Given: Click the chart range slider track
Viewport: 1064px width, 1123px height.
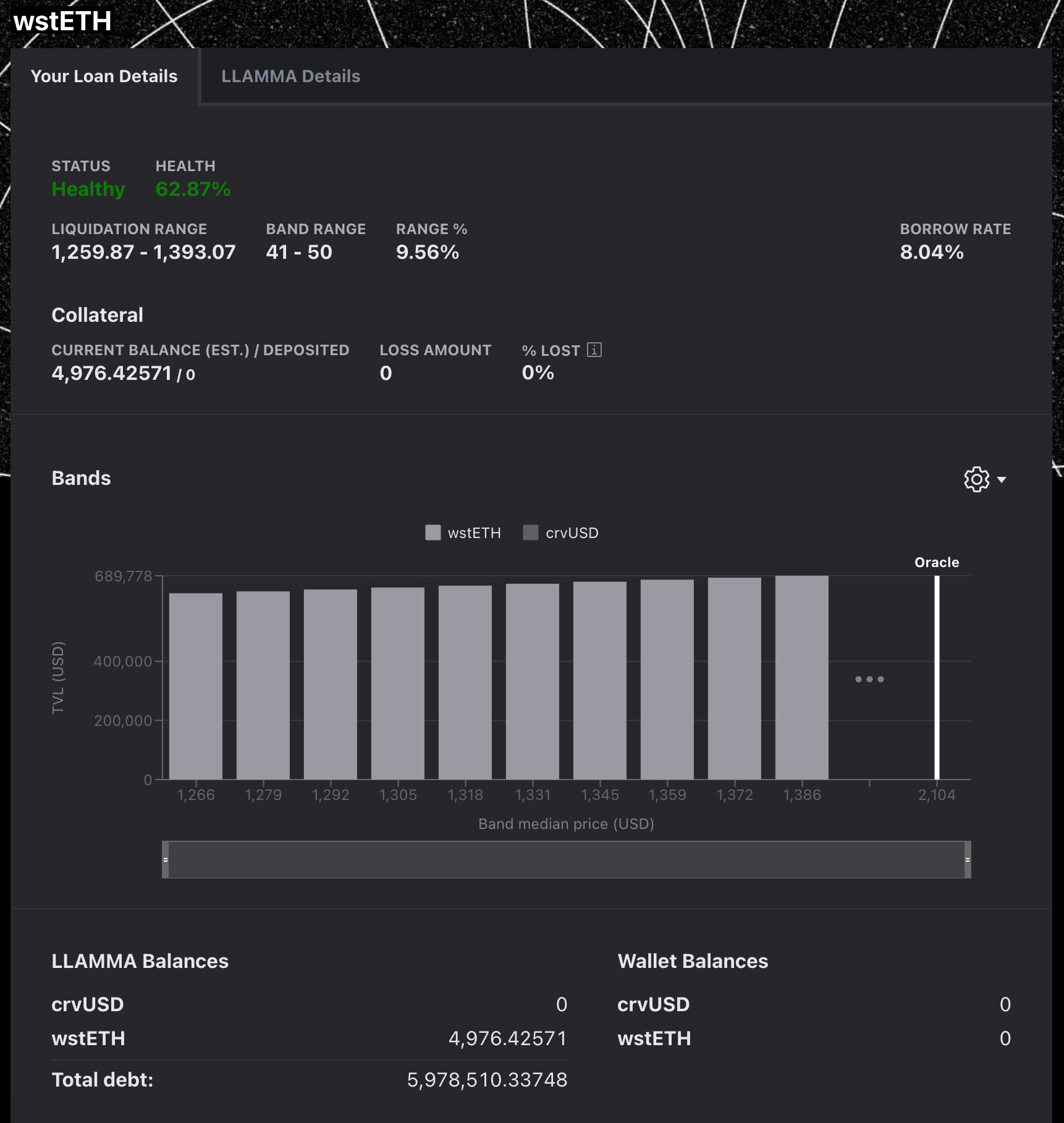Looking at the screenshot, I should click(x=567, y=859).
